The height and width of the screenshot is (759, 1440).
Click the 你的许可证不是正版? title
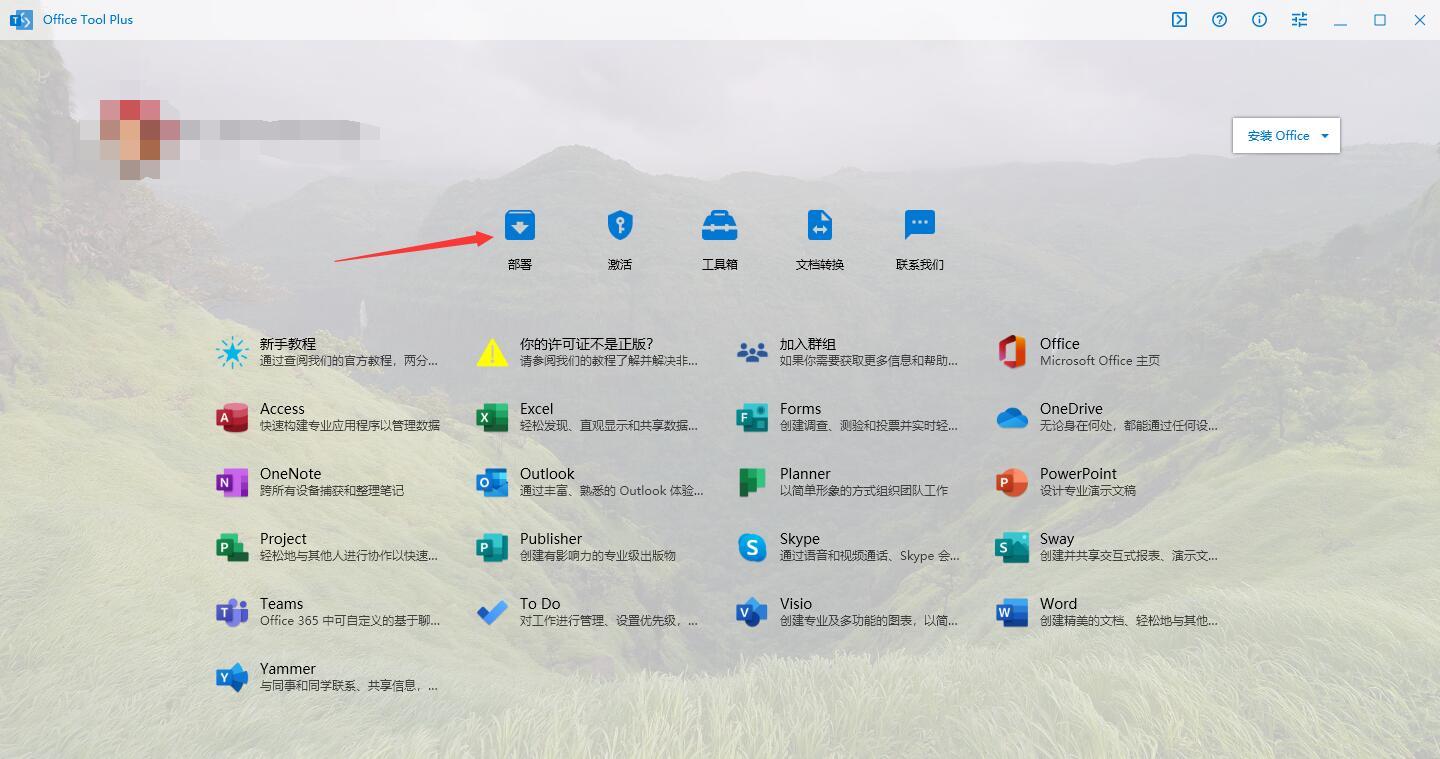586,344
